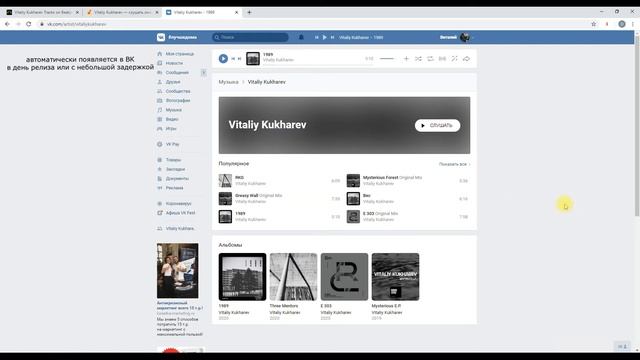The width and height of the screenshot is (640, 360).
Task: Toggle repeat in the audio player
Action: coord(430,59)
